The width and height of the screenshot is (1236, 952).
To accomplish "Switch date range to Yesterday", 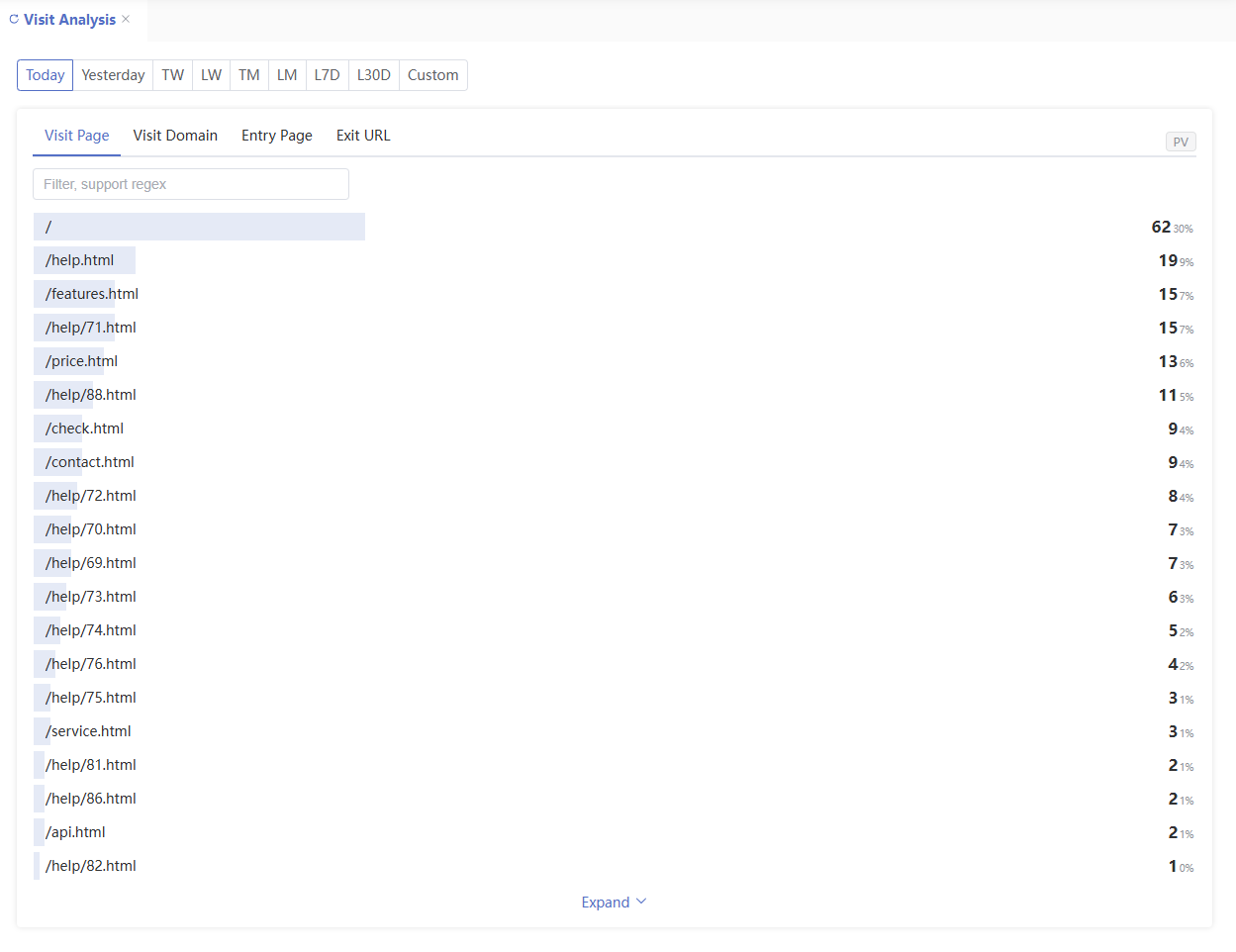I will tap(113, 75).
